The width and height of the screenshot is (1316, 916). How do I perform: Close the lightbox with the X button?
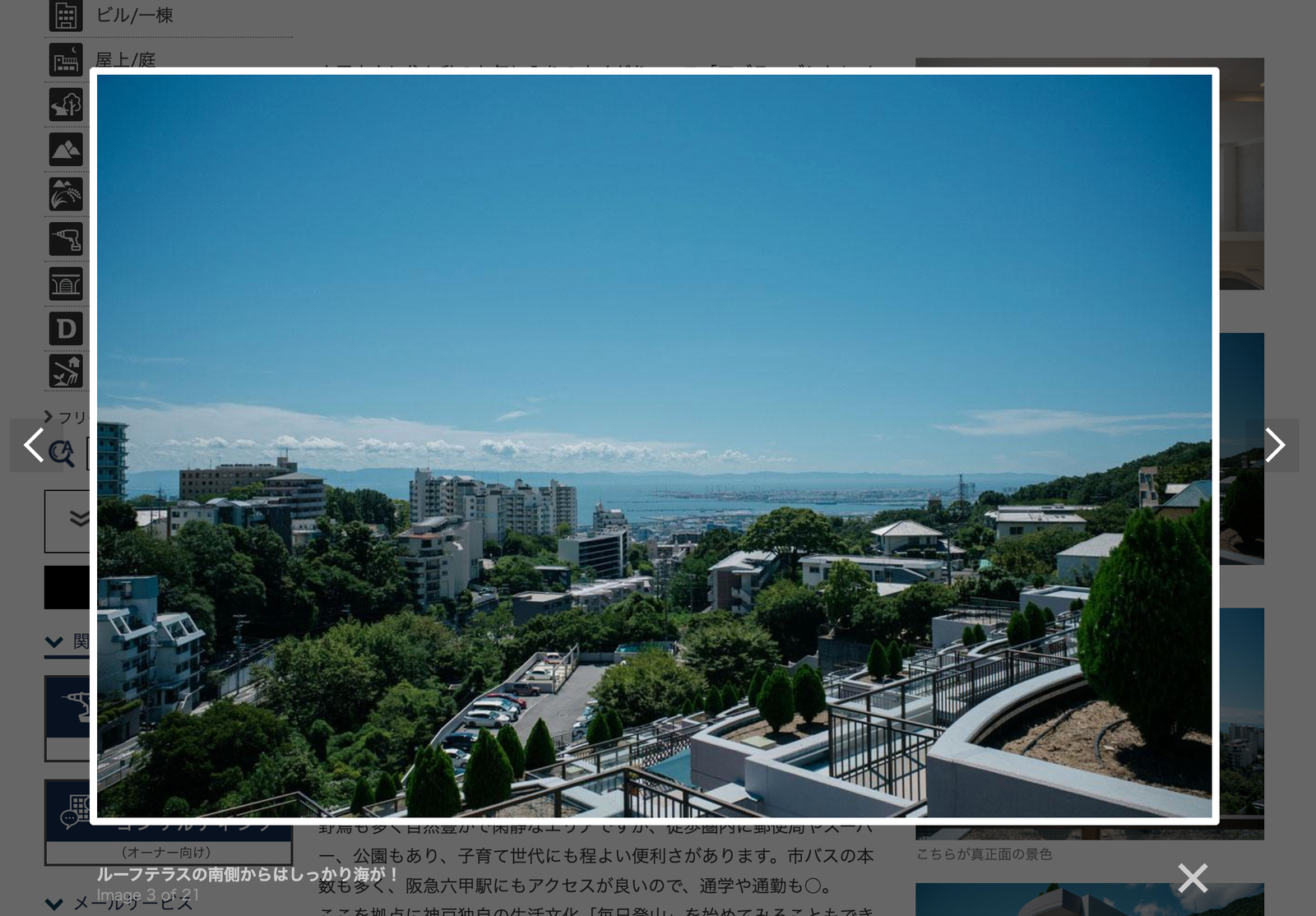point(1192,878)
